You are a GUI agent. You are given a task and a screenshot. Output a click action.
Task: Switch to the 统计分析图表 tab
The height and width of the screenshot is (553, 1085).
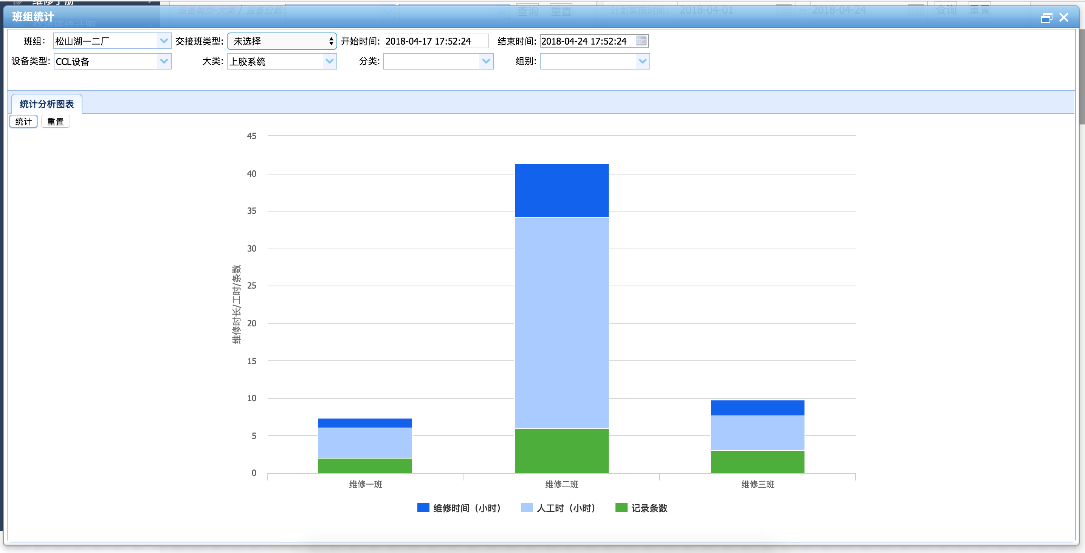click(47, 104)
